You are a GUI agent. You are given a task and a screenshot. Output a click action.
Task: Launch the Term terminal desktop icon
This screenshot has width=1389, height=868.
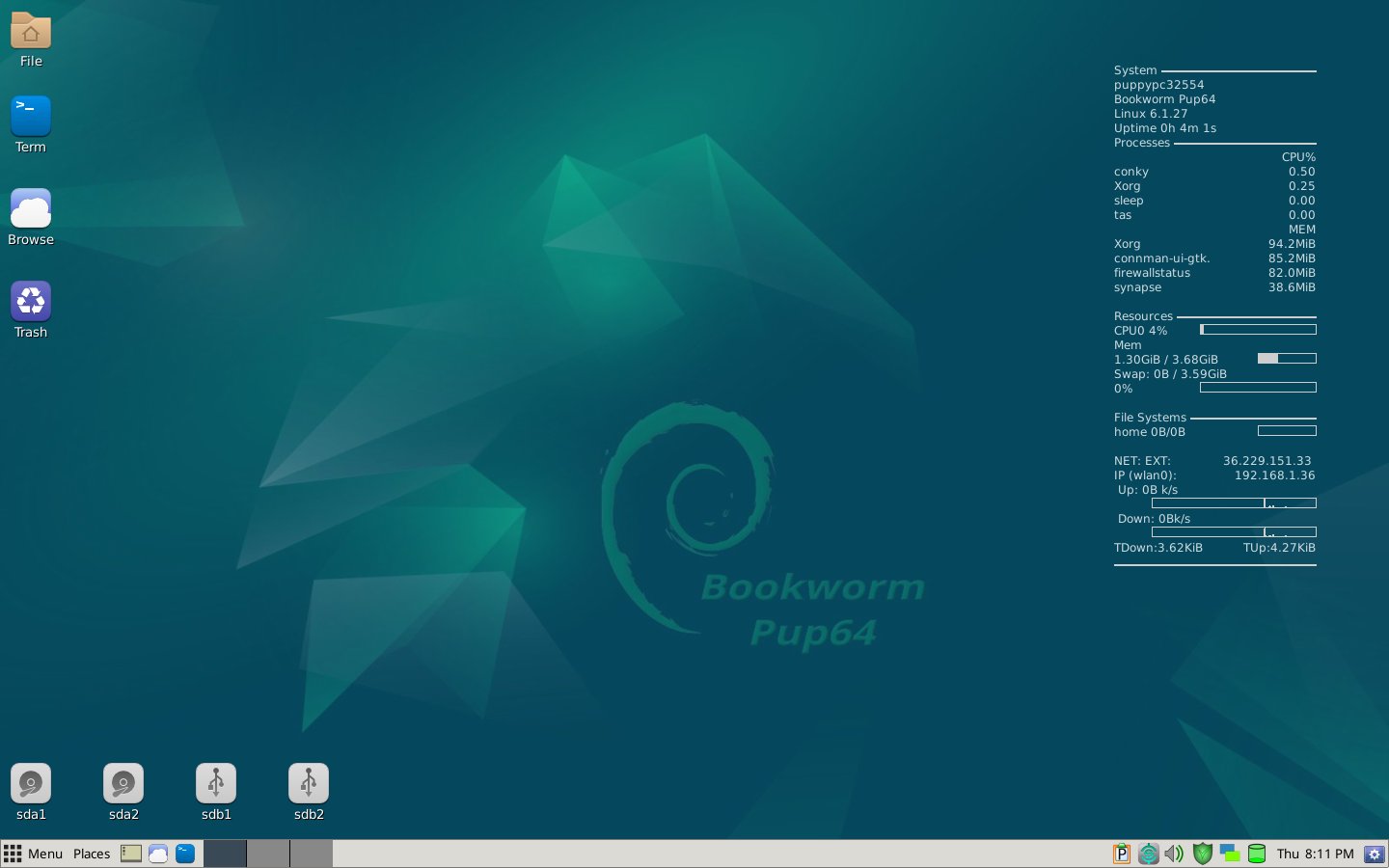31,116
